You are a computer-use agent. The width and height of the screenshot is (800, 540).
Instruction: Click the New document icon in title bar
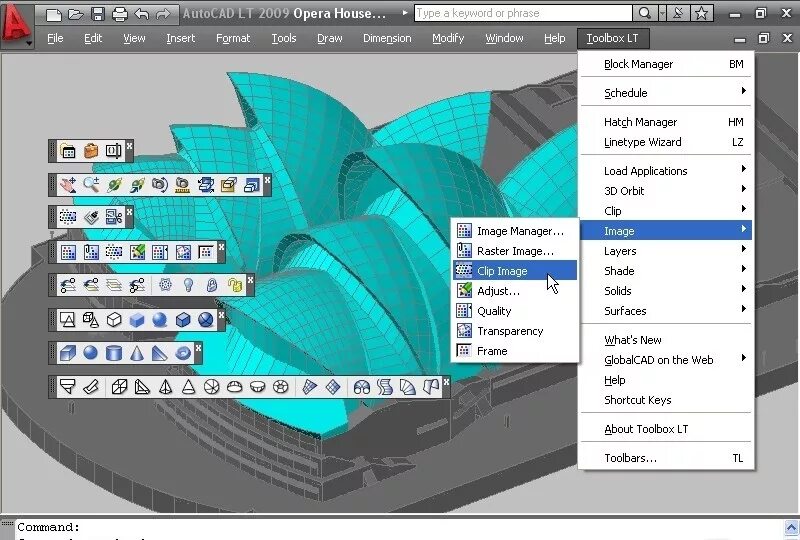[53, 14]
